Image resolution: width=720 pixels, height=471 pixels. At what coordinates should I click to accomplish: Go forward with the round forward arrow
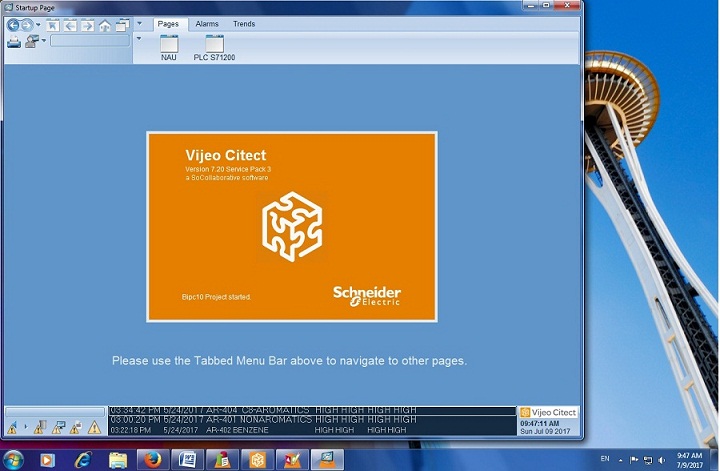(27, 25)
